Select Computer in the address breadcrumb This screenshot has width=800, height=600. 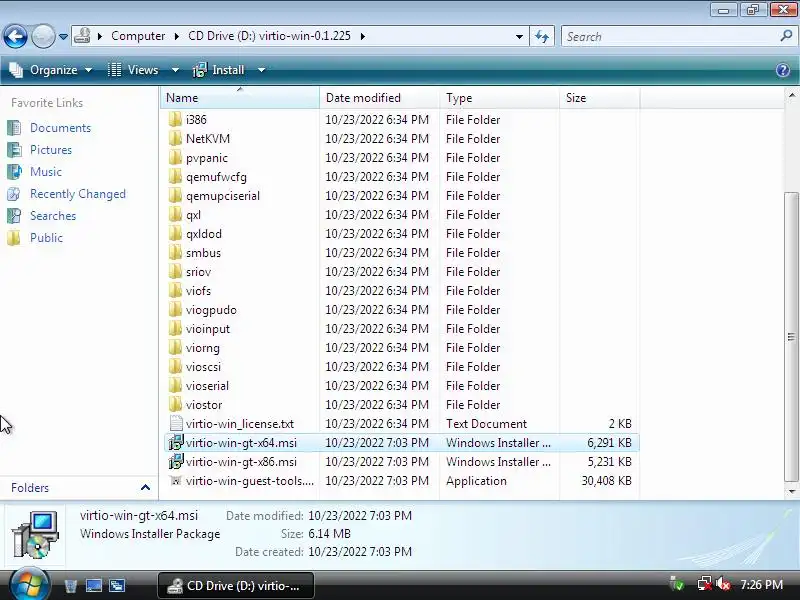138,36
